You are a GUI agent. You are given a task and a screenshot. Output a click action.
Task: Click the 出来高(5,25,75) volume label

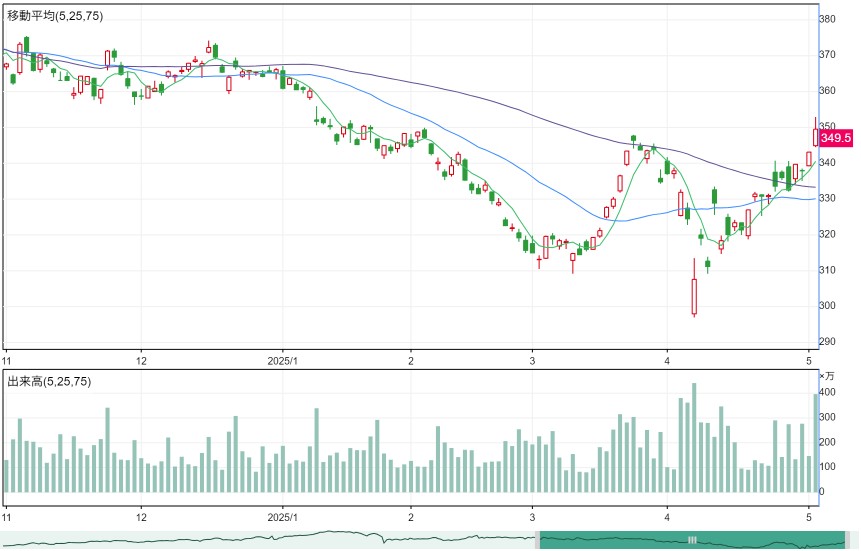coord(49,381)
